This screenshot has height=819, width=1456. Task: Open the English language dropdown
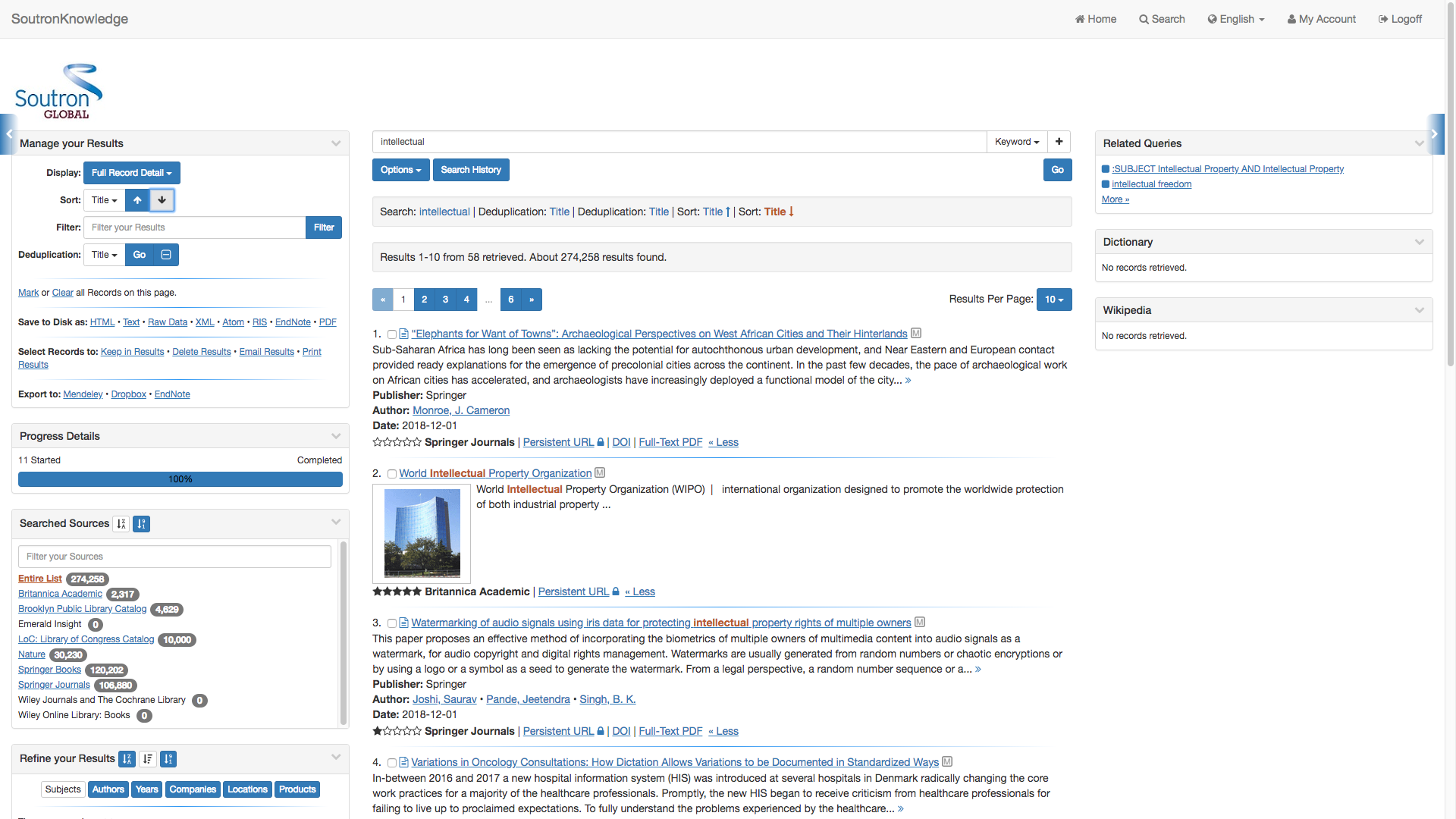click(x=1236, y=19)
